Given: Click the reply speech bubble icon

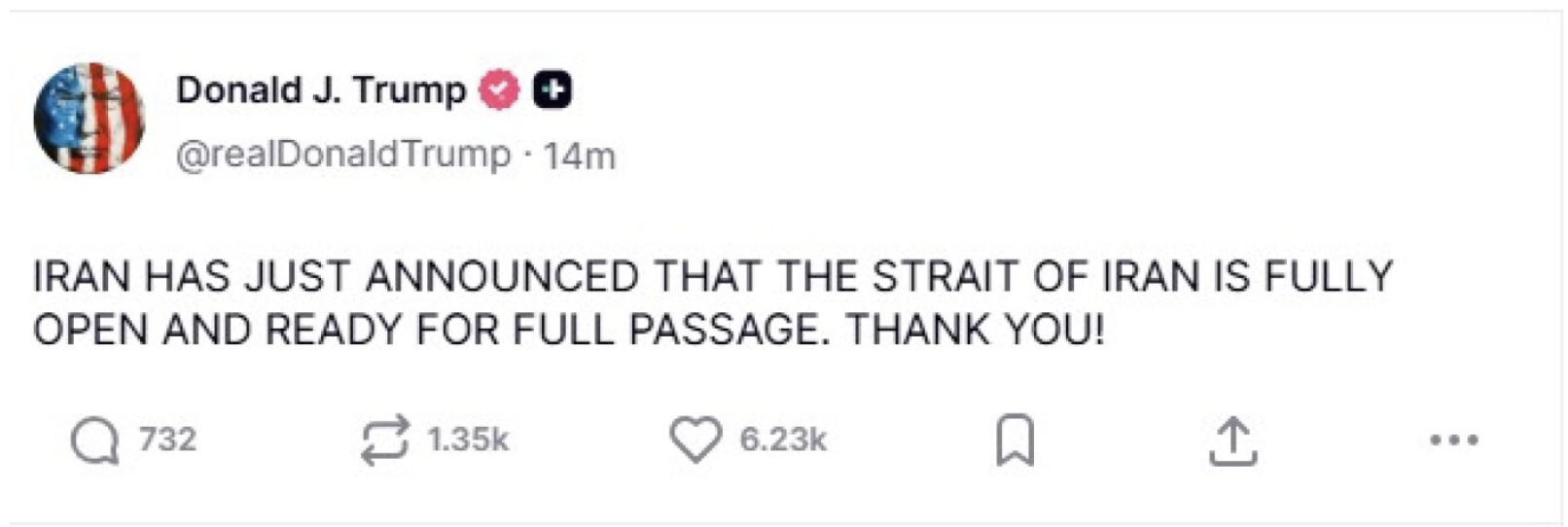Looking at the screenshot, I should [x=94, y=441].
